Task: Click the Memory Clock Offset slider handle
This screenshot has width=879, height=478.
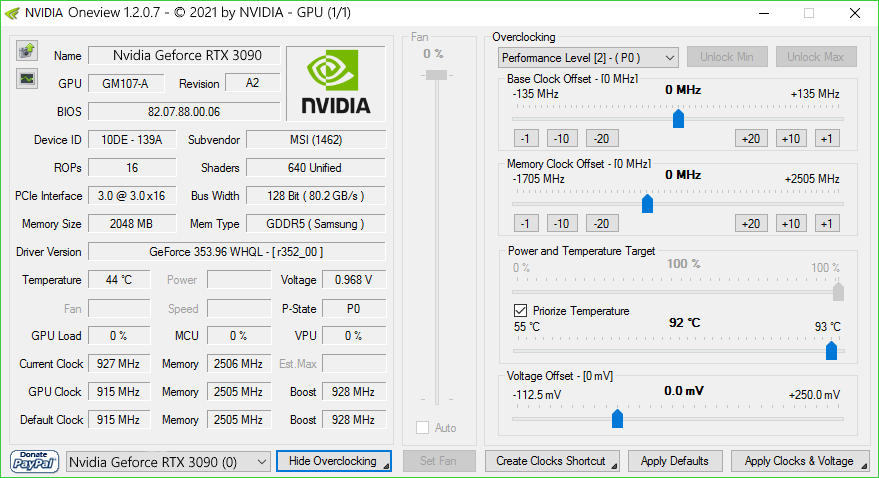Action: click(x=647, y=204)
